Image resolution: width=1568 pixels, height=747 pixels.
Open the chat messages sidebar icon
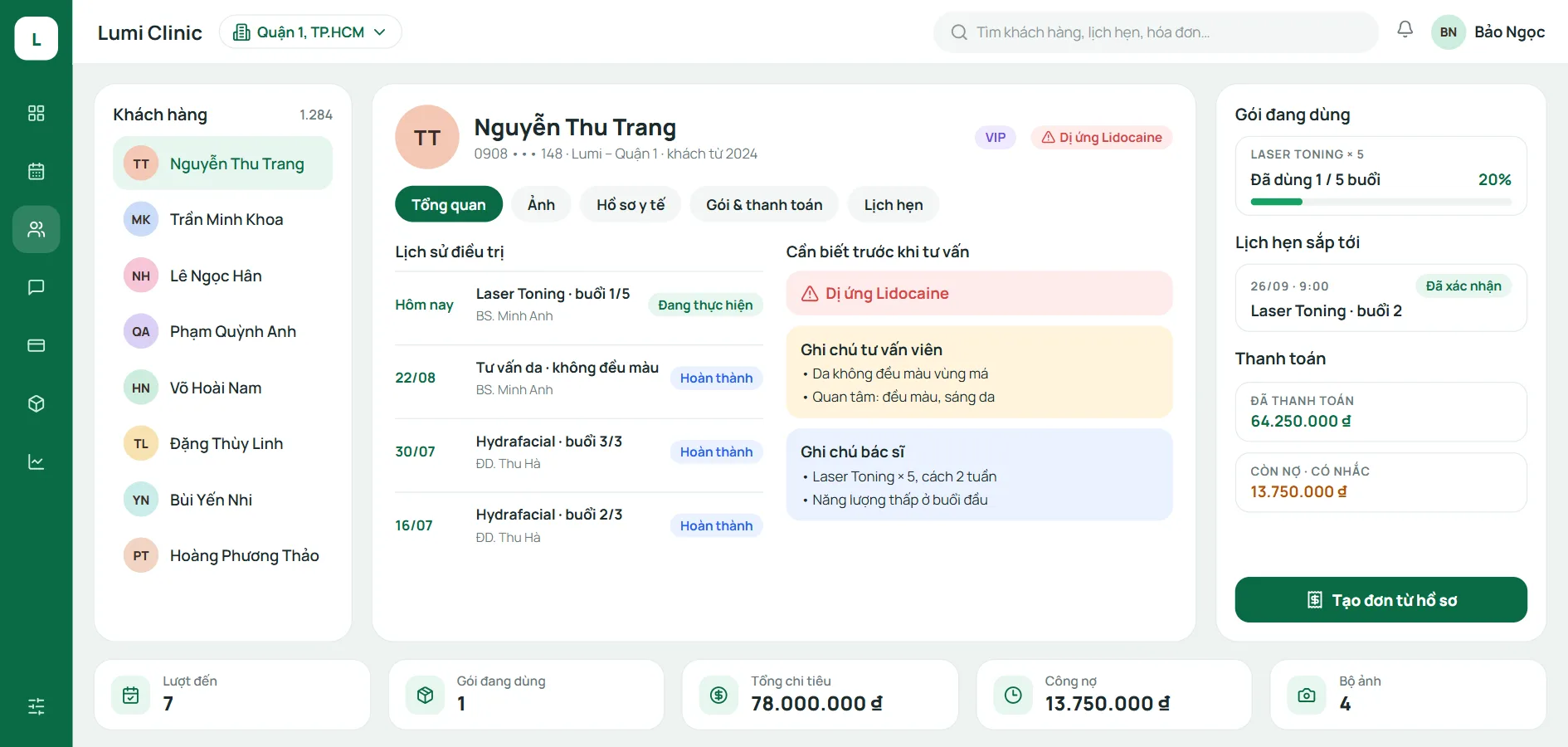coord(36,287)
